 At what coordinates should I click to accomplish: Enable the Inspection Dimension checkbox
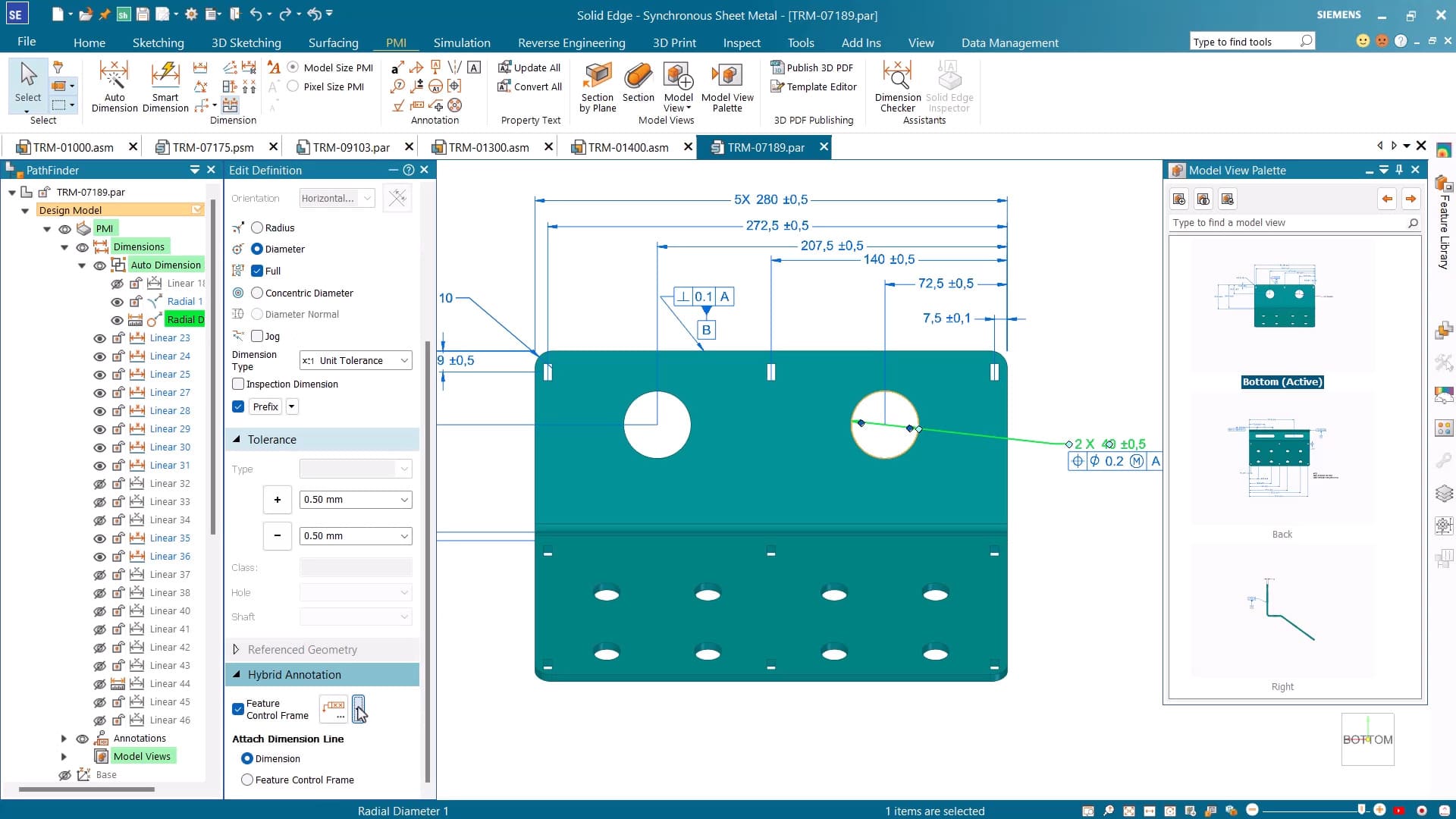(x=237, y=384)
